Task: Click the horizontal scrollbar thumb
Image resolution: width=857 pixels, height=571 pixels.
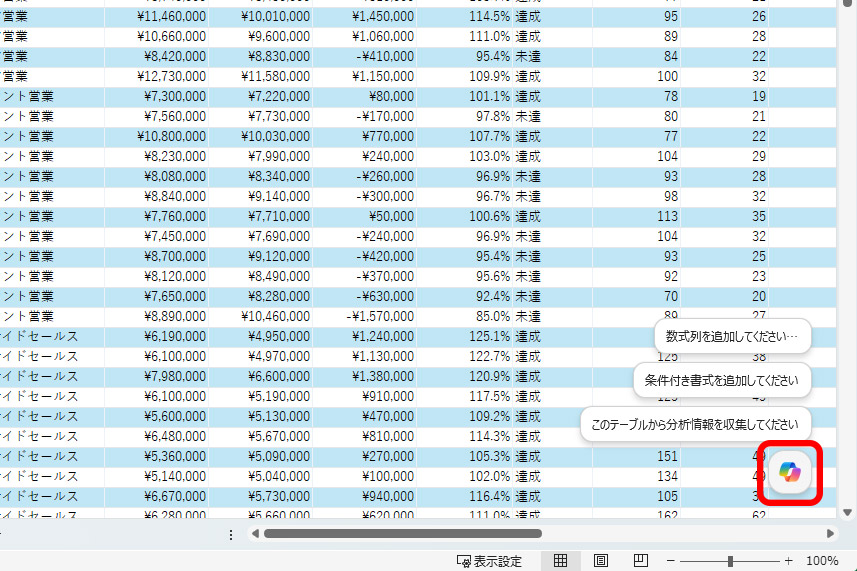Action: click(x=403, y=533)
